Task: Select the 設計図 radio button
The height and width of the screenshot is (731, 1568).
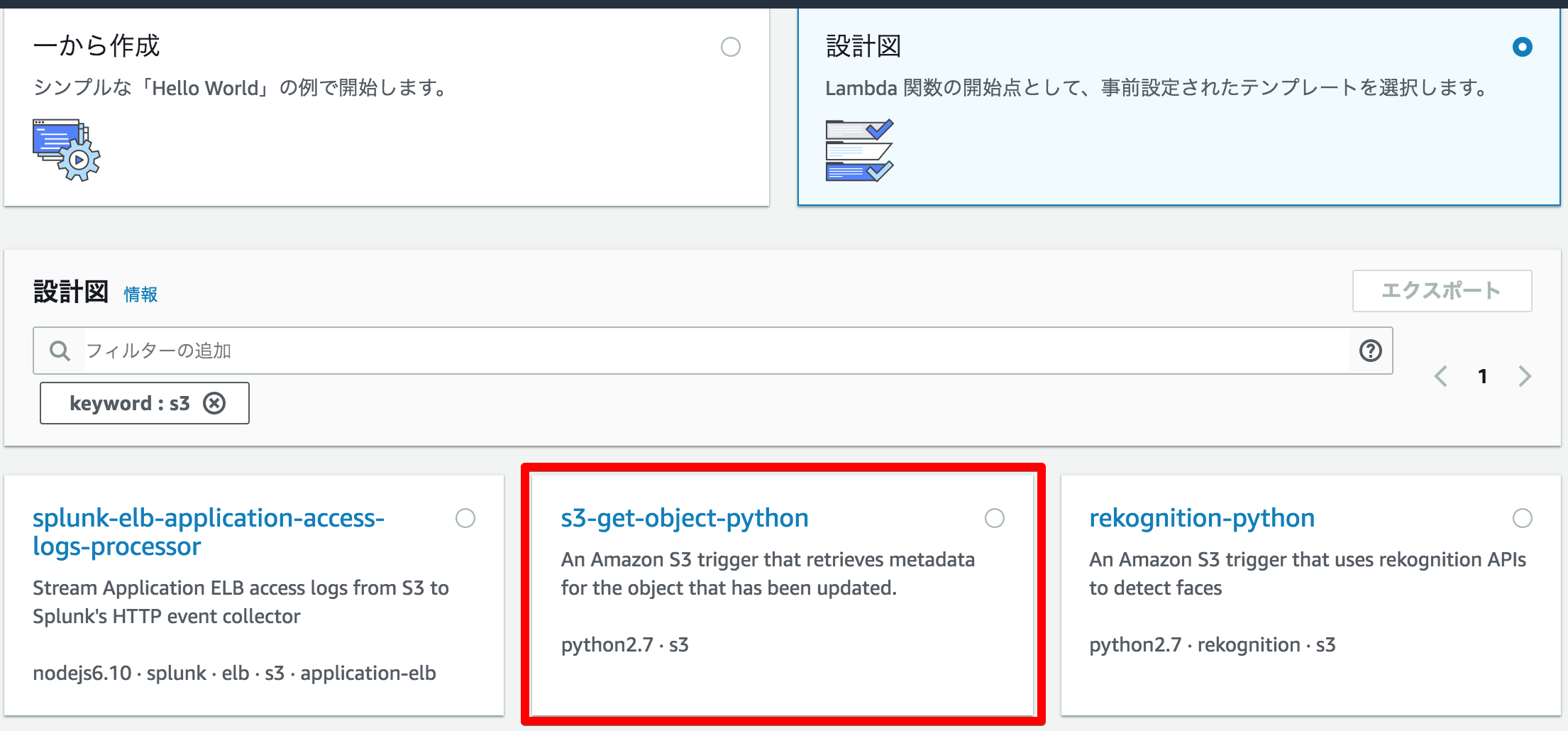Action: (x=1522, y=47)
